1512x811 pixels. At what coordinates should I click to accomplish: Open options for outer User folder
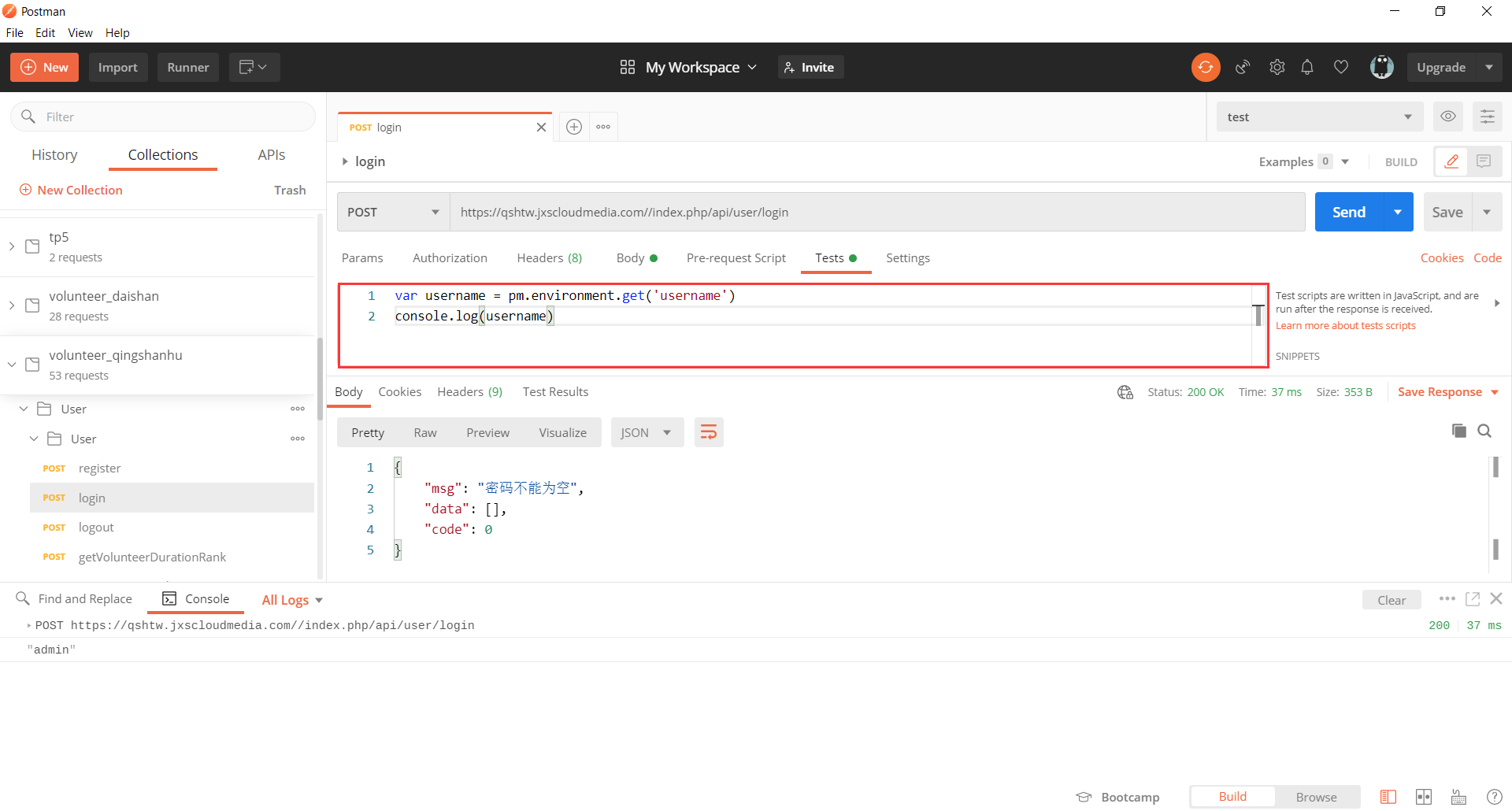point(298,409)
